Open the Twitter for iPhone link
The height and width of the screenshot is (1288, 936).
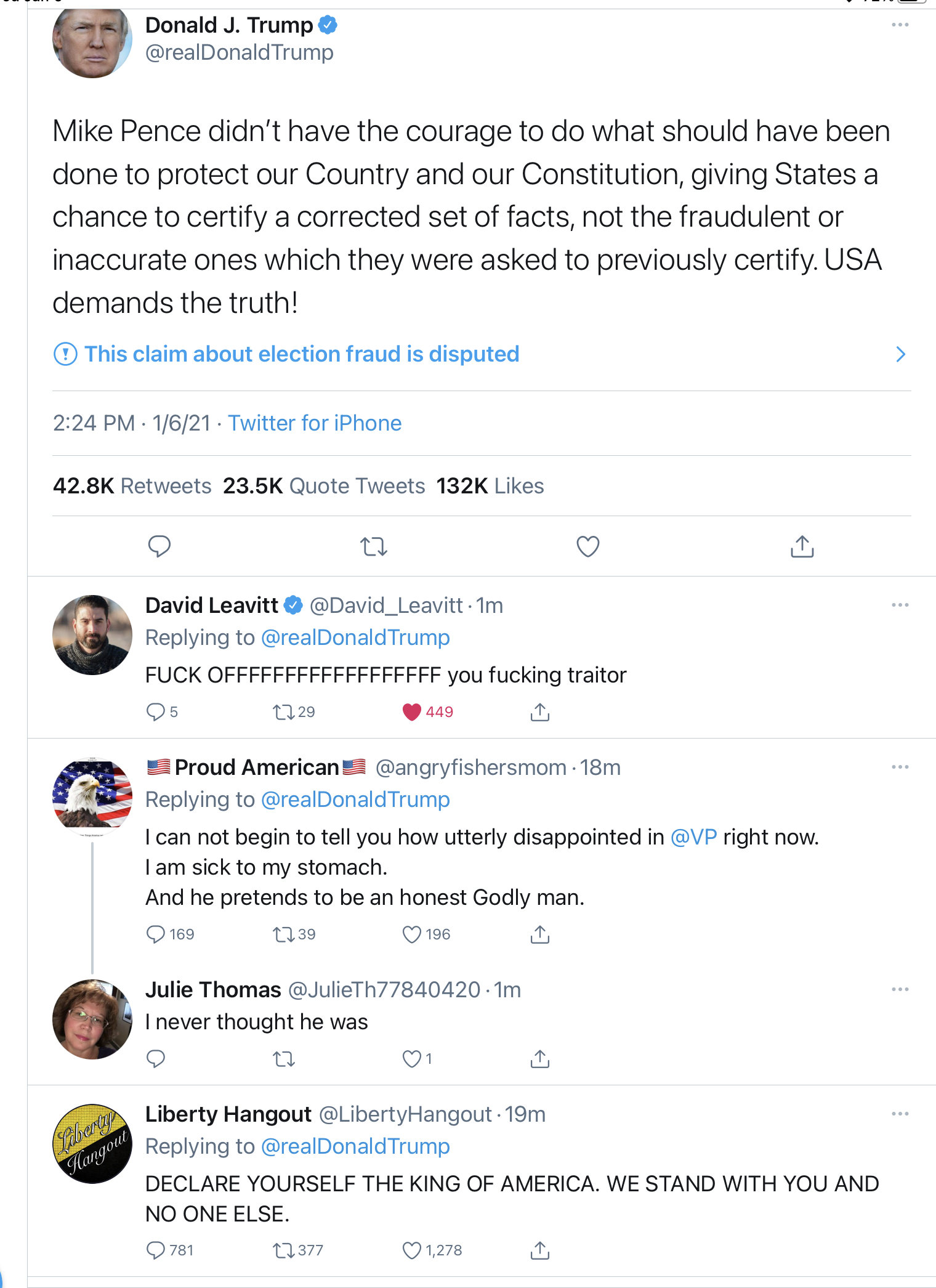click(x=315, y=423)
